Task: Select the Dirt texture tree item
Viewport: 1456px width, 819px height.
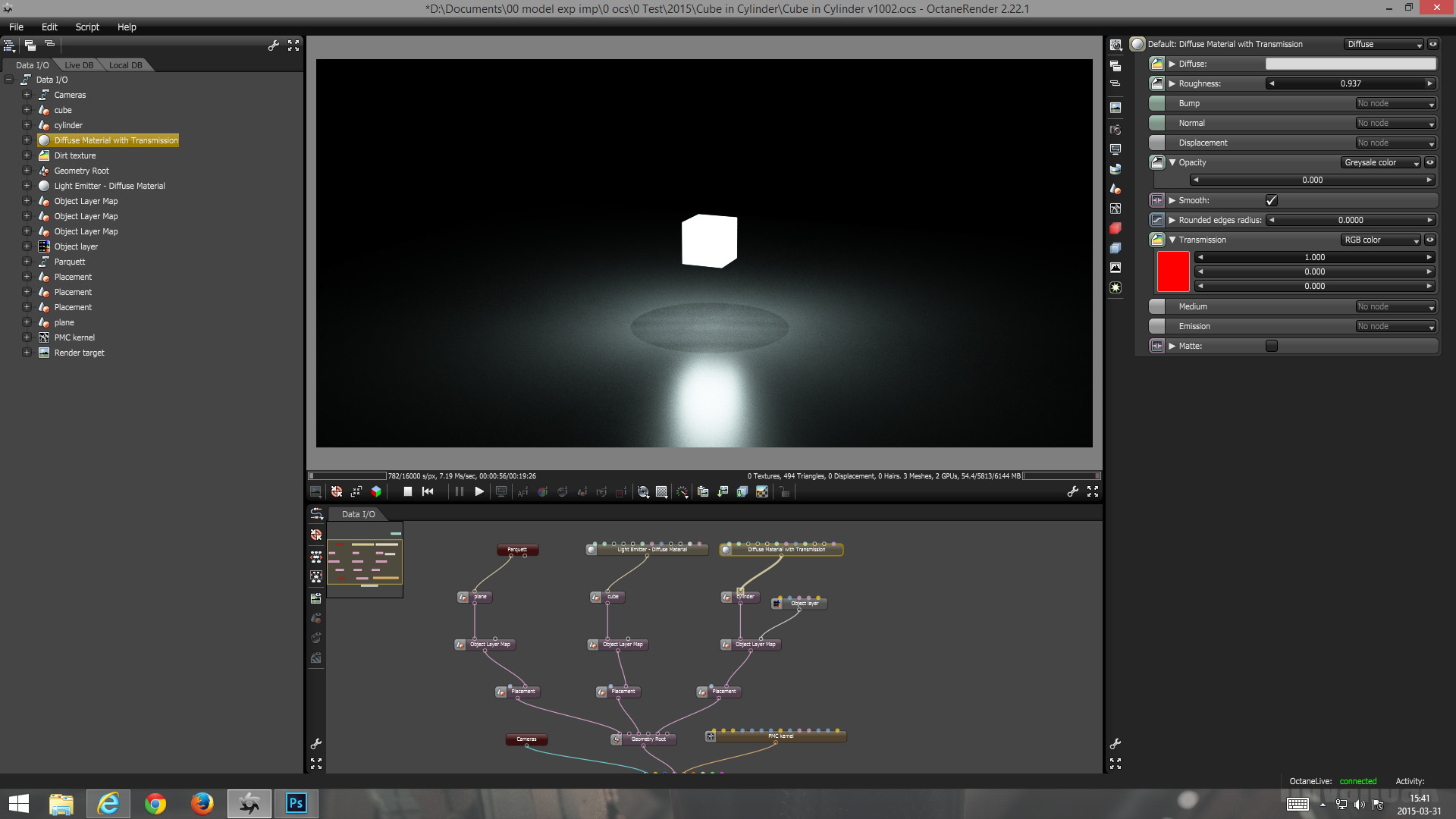Action: coord(75,155)
